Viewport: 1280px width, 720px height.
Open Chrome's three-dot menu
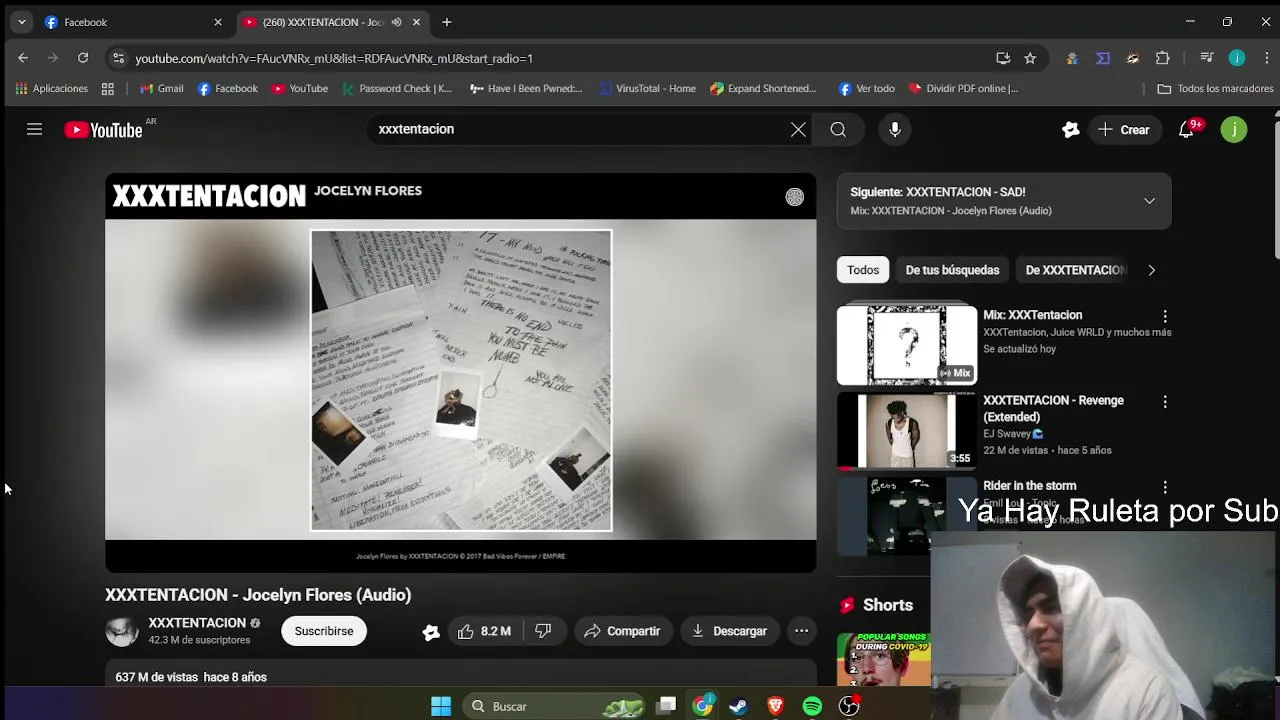[1266, 58]
